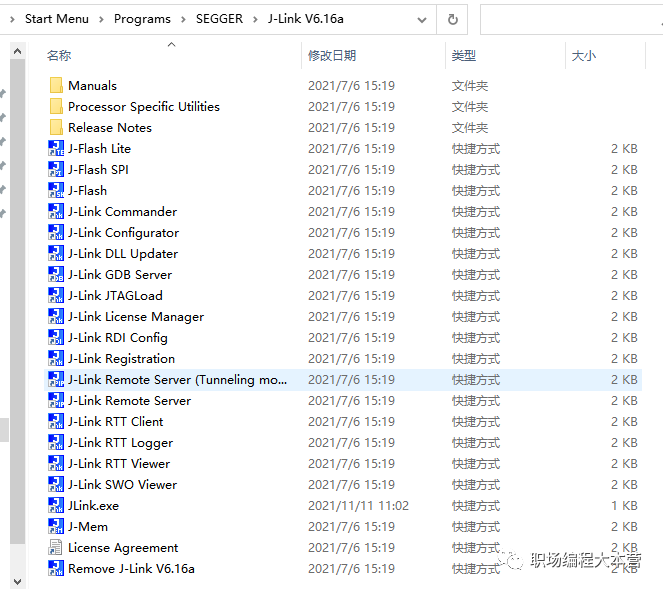
Task: Select the J-Link RTT Client icon
Action: [x=56, y=422]
